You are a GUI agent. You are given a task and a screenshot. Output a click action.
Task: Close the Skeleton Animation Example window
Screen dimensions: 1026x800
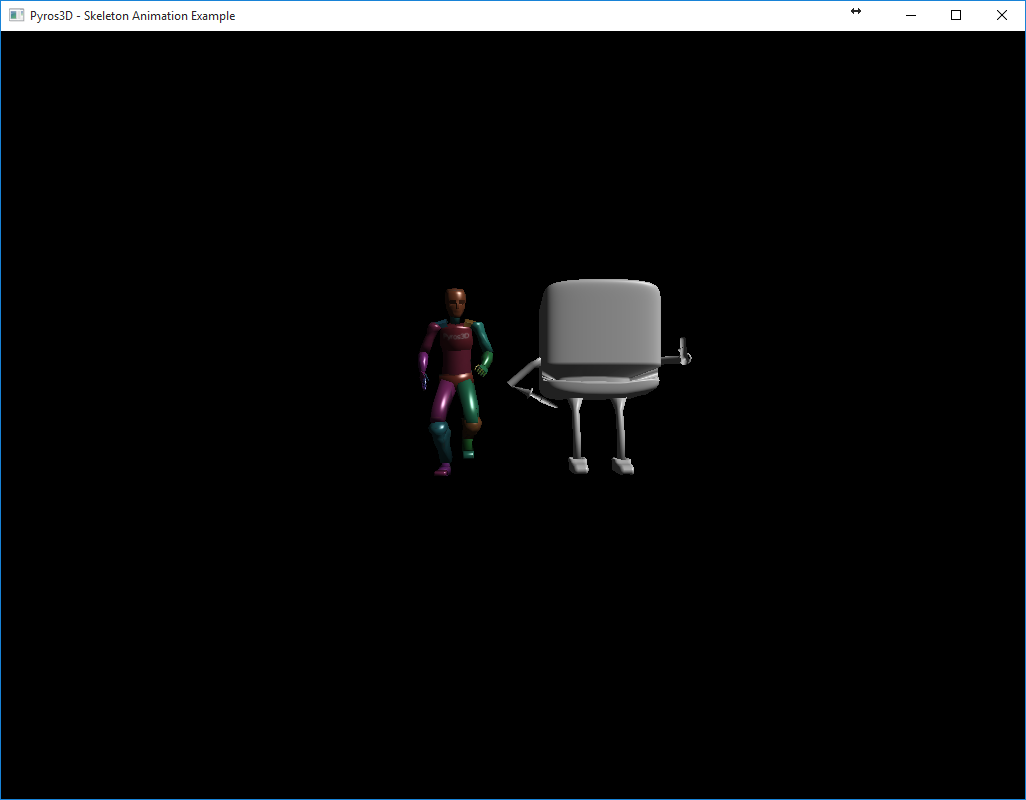1001,15
